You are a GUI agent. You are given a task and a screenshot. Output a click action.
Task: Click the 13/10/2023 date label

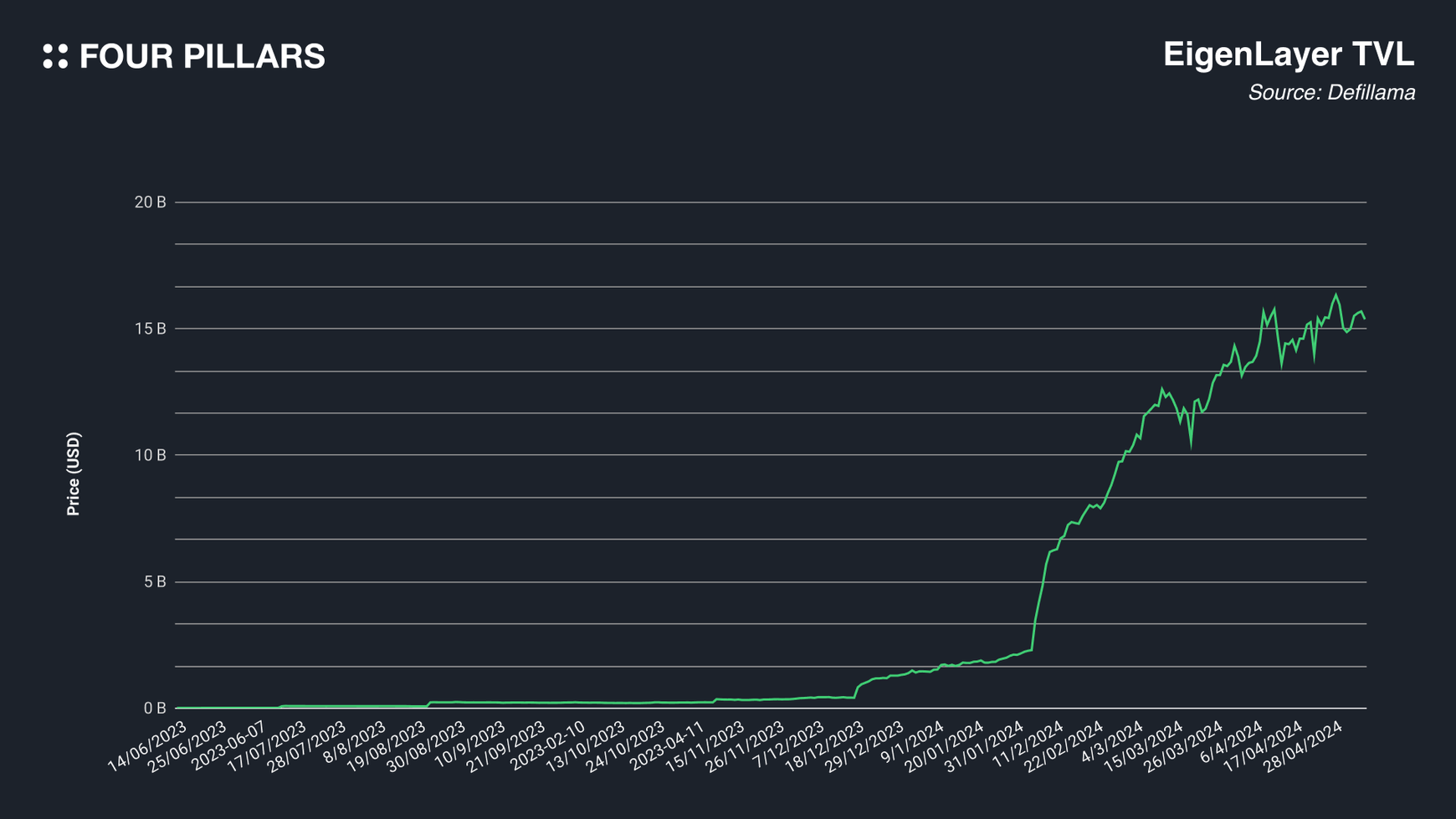(586, 746)
